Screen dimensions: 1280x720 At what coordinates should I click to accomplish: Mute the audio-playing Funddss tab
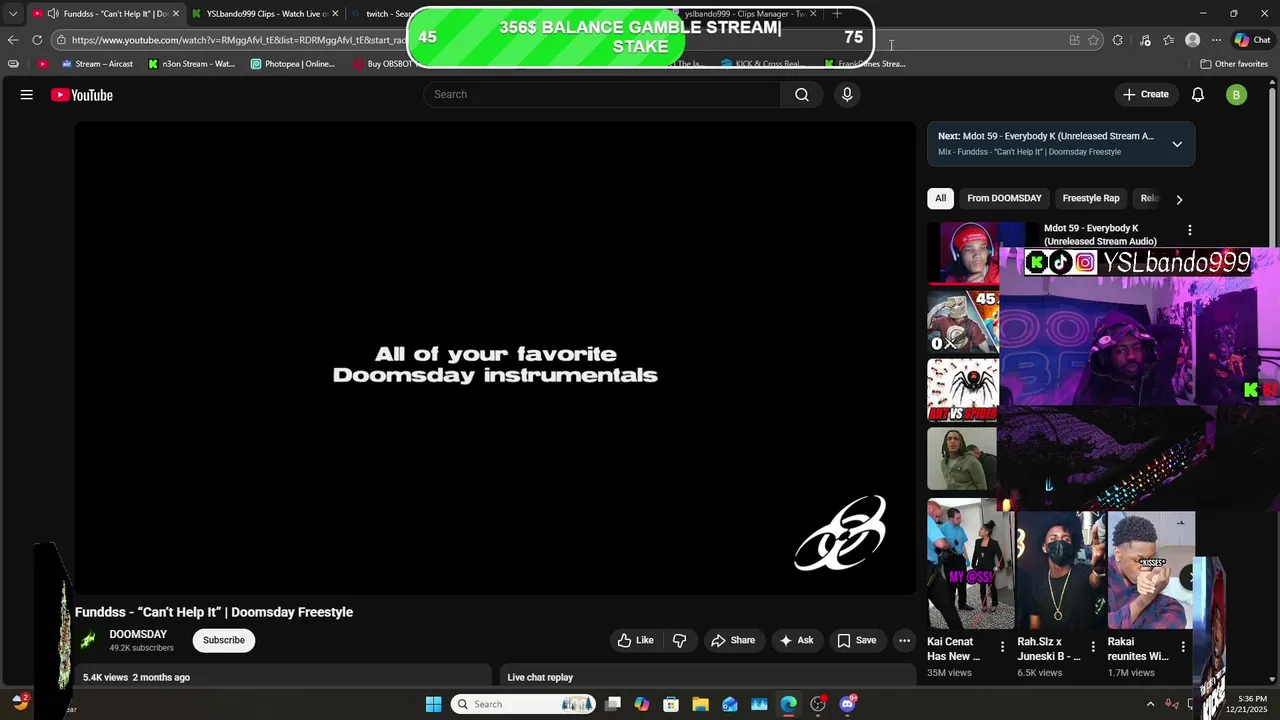point(52,14)
